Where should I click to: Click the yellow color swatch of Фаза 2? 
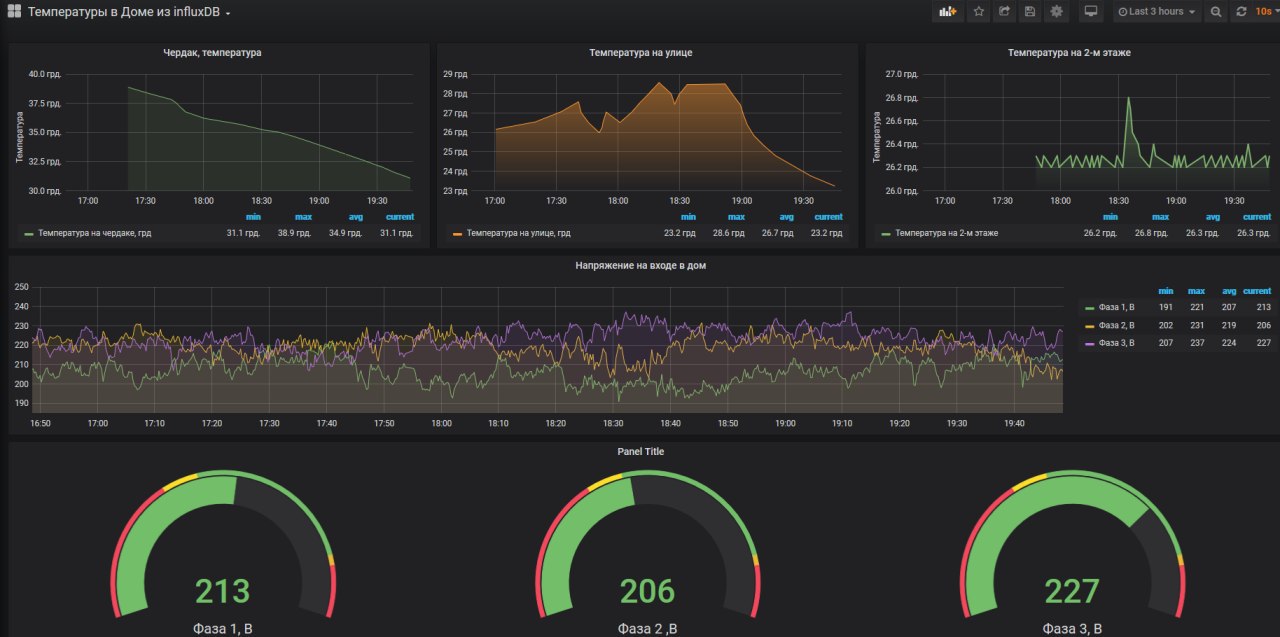(1090, 327)
